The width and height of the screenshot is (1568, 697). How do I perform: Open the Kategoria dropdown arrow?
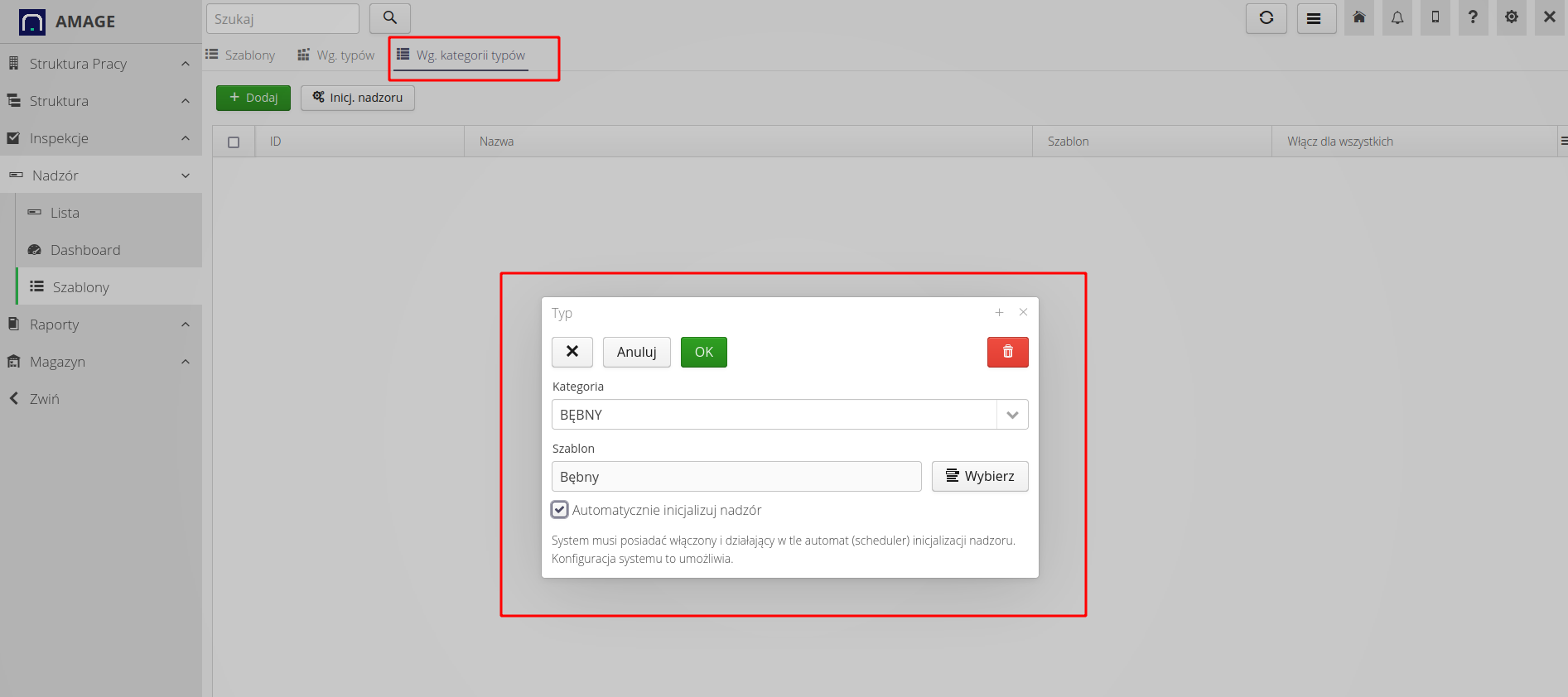tap(1012, 415)
